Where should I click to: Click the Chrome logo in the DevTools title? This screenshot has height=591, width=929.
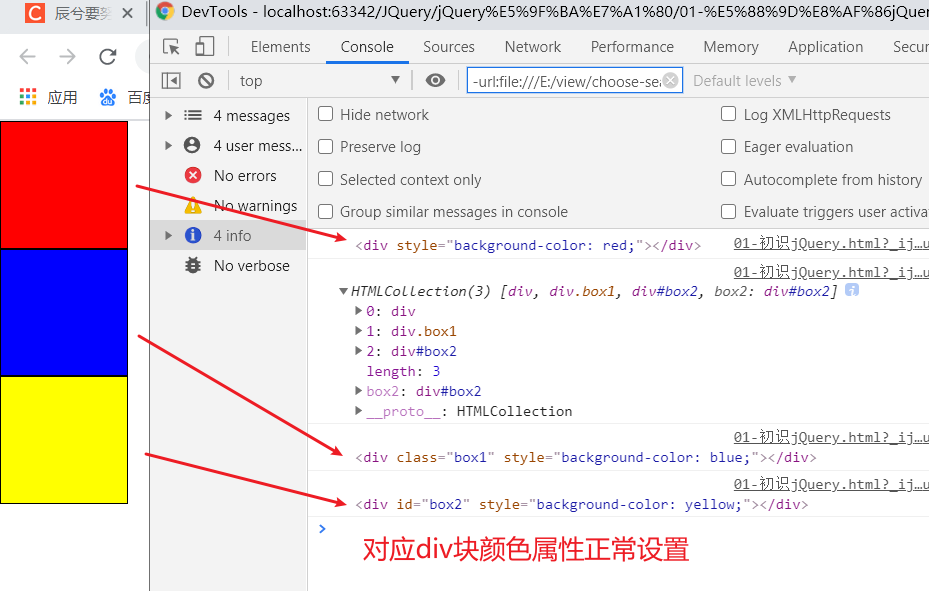pos(165,11)
